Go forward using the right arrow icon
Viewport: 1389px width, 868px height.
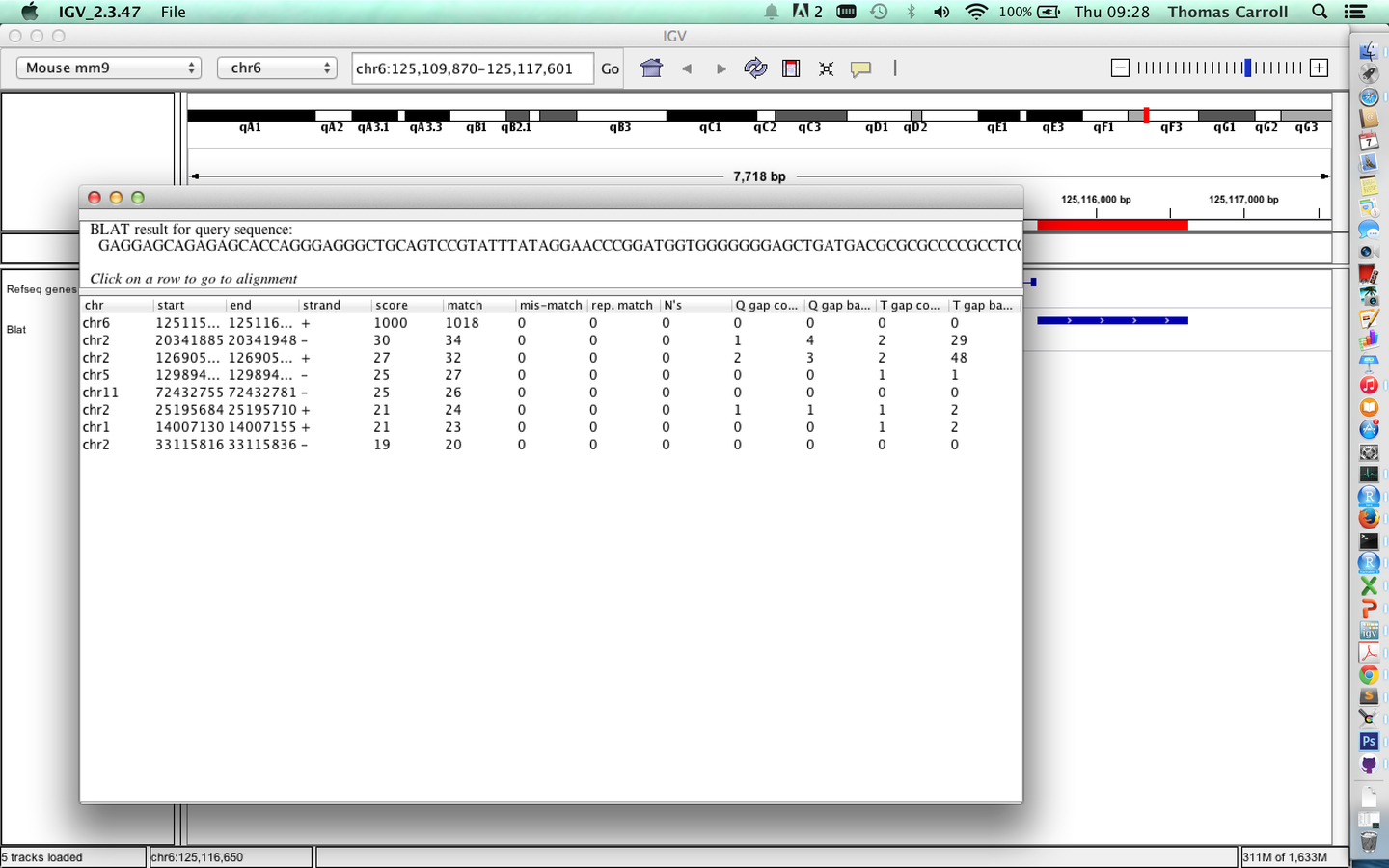point(721,68)
